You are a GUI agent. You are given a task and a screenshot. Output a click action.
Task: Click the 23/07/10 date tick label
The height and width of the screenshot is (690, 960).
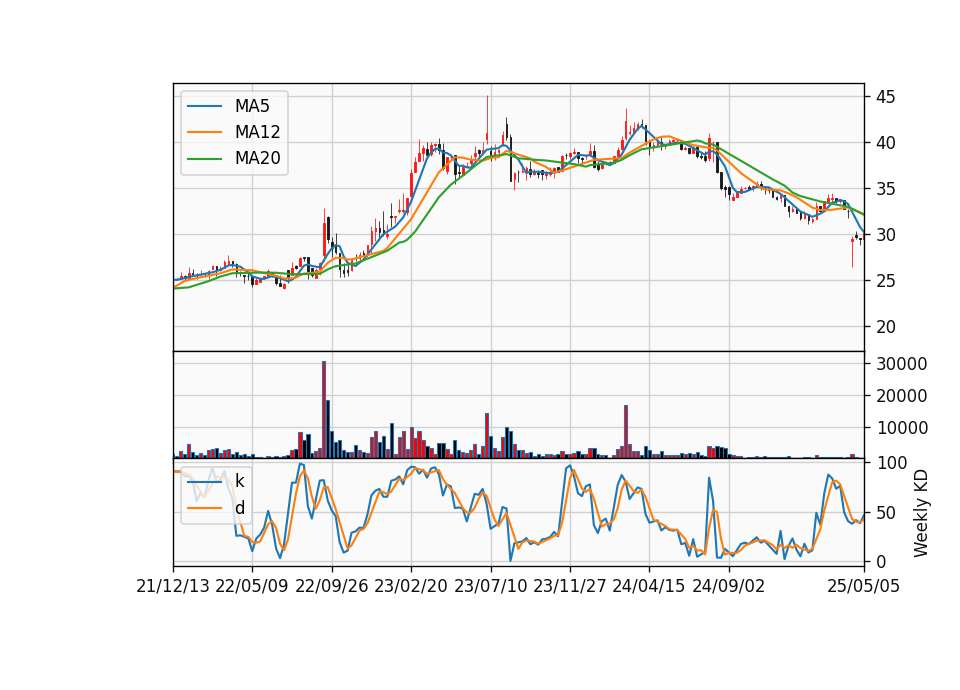coord(490,586)
